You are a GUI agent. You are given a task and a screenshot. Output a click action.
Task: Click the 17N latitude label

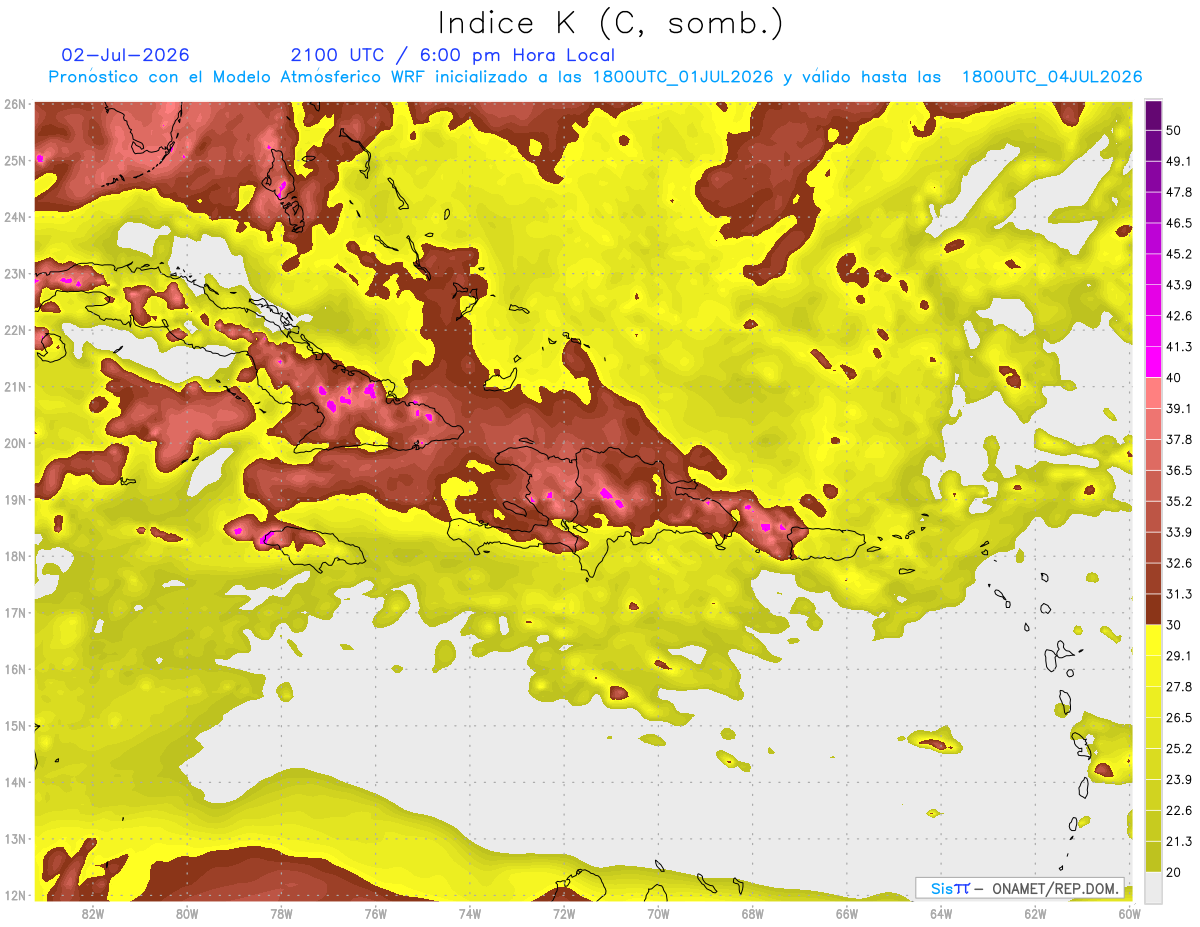click(14, 612)
